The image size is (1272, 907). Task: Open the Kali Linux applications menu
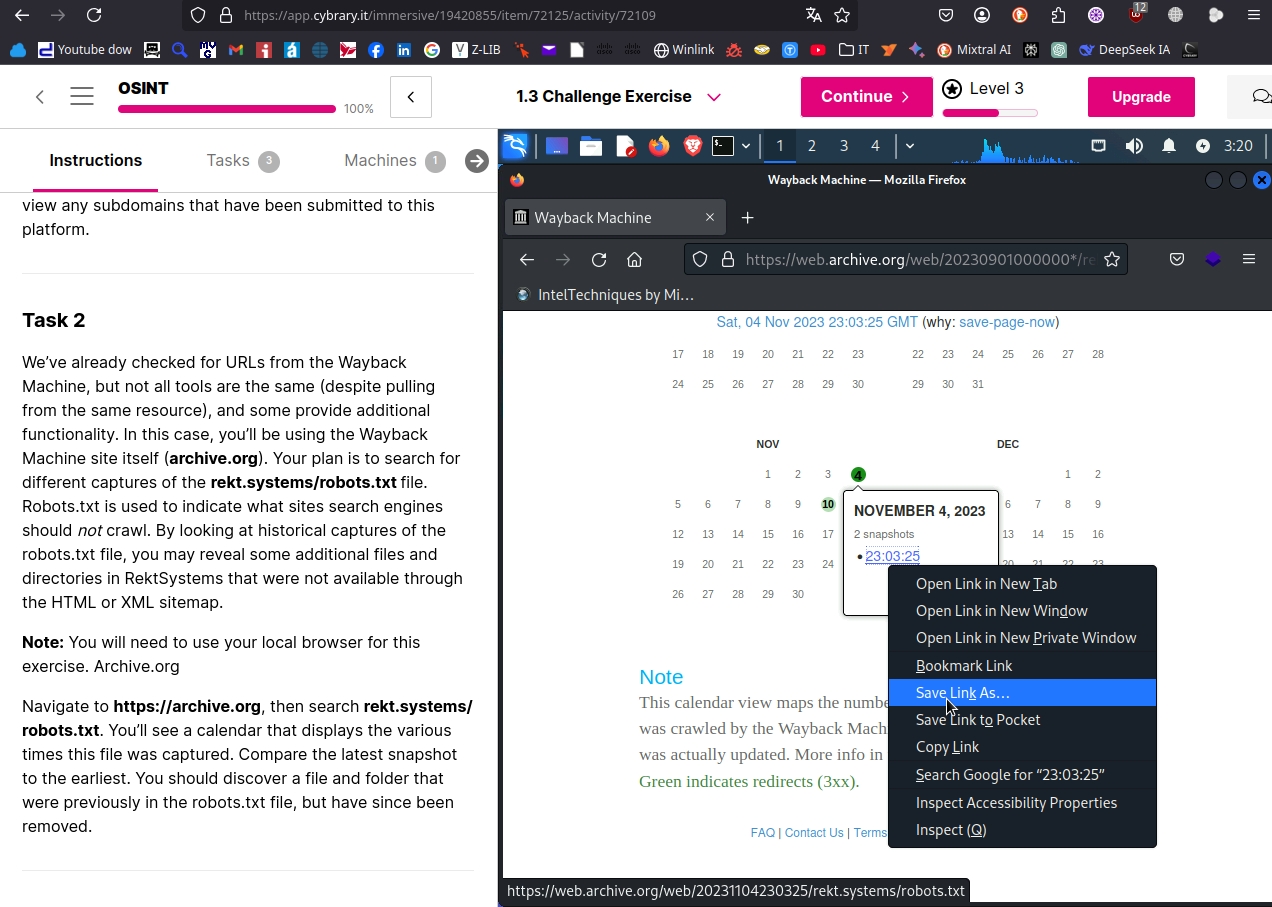click(x=515, y=146)
